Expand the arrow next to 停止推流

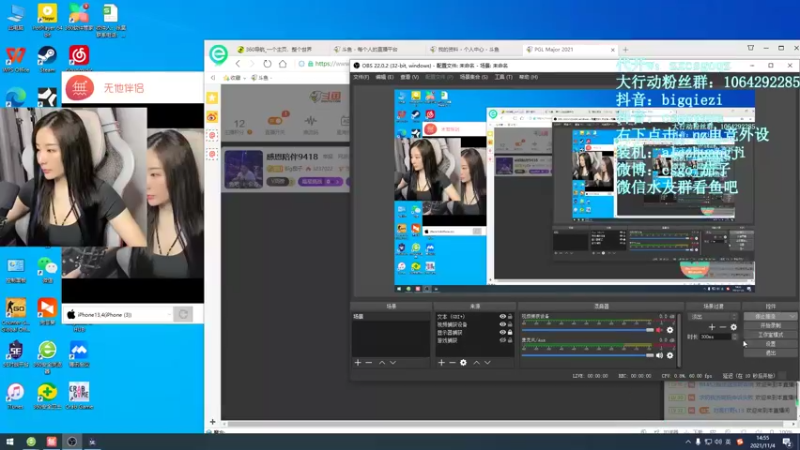click(792, 316)
